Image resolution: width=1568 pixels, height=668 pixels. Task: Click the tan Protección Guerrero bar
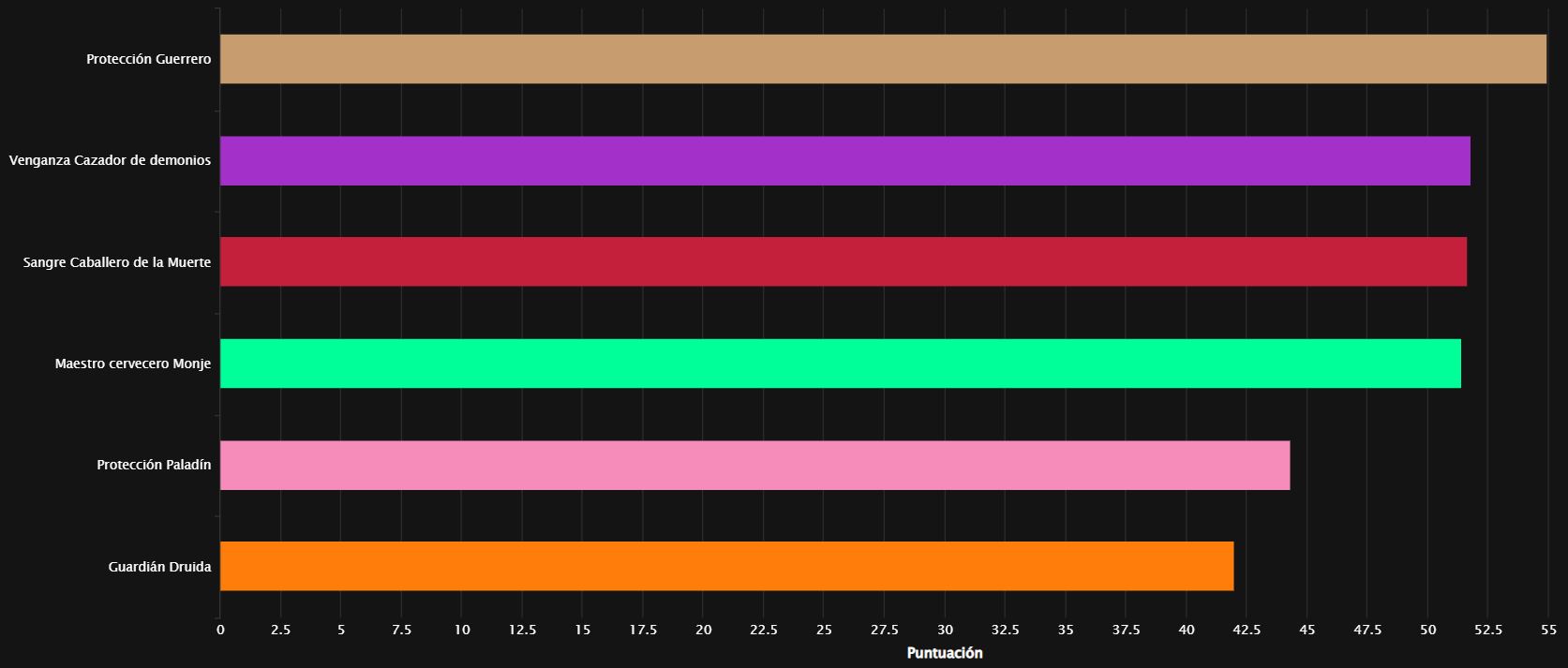(882, 59)
